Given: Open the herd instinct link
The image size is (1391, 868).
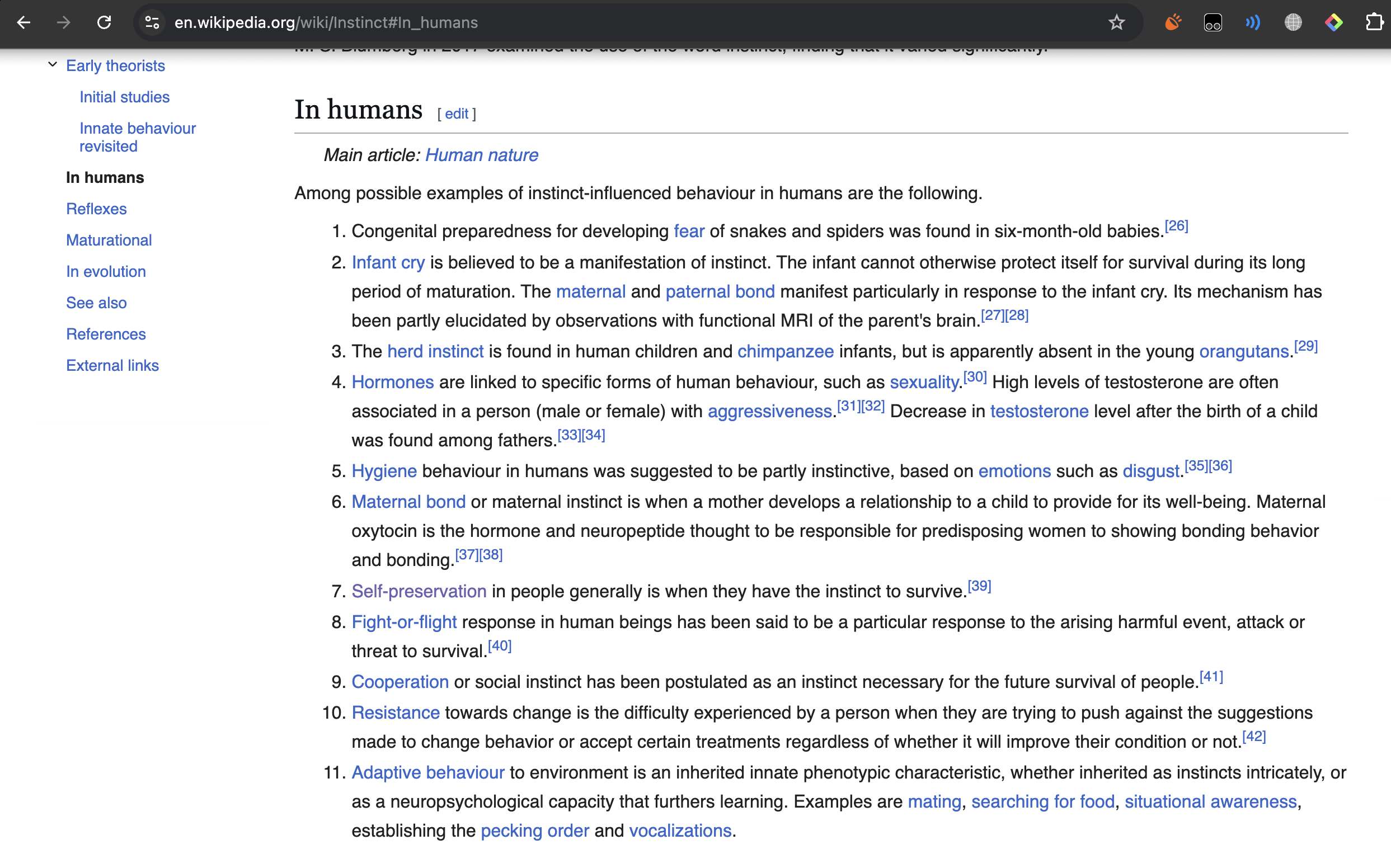Looking at the screenshot, I should 435,351.
